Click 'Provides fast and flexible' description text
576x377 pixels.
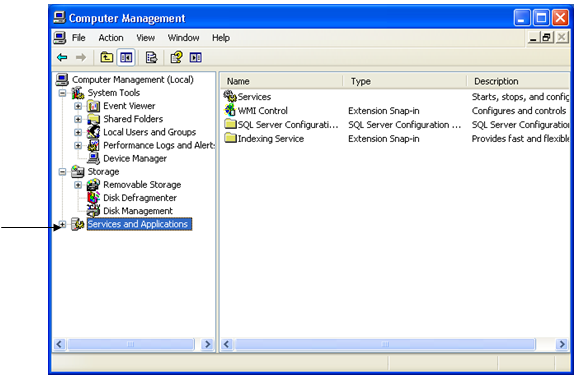(520, 139)
